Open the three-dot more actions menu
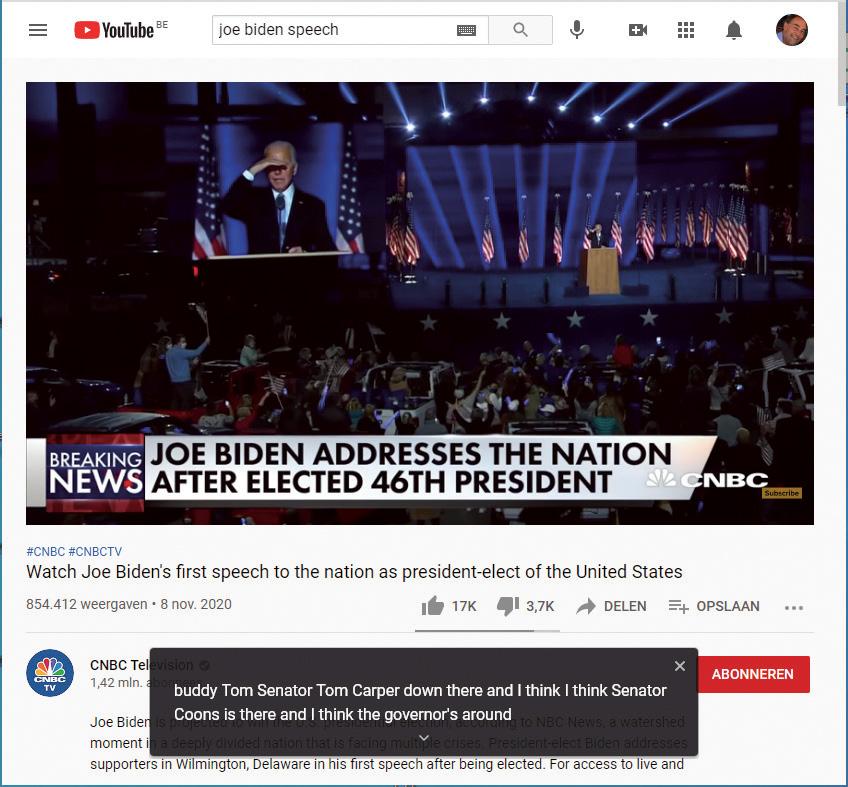This screenshot has width=848, height=787. coord(793,607)
